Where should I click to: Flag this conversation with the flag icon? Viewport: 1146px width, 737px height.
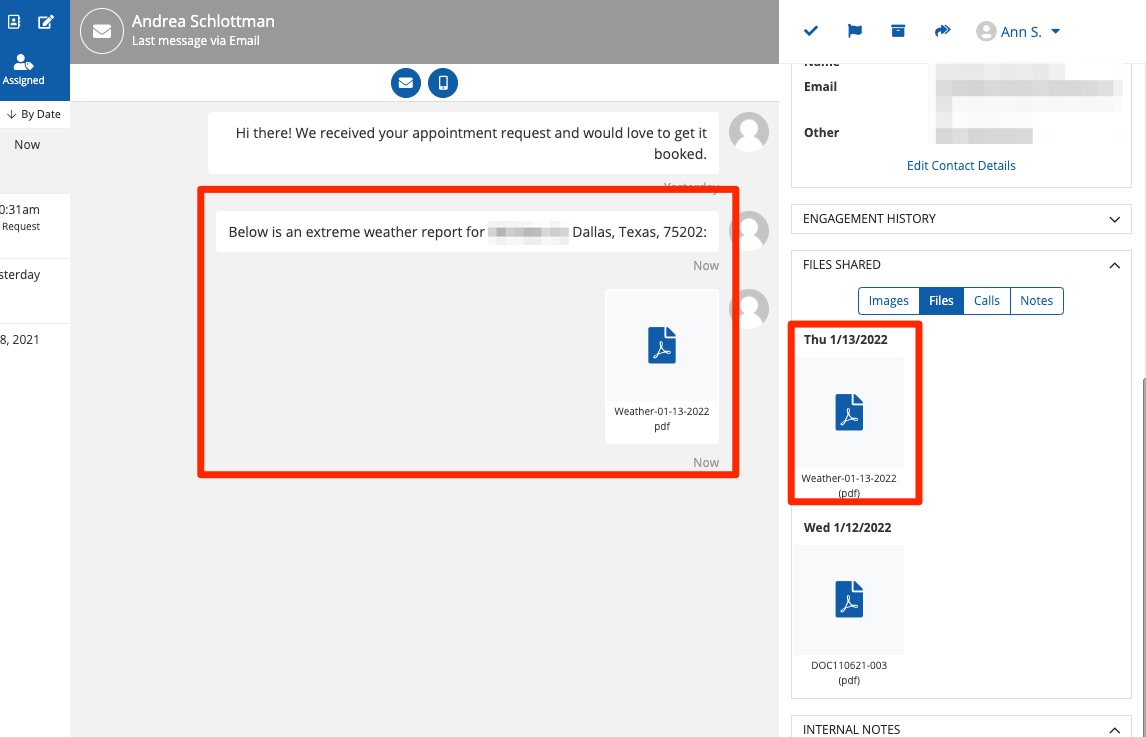pos(855,32)
